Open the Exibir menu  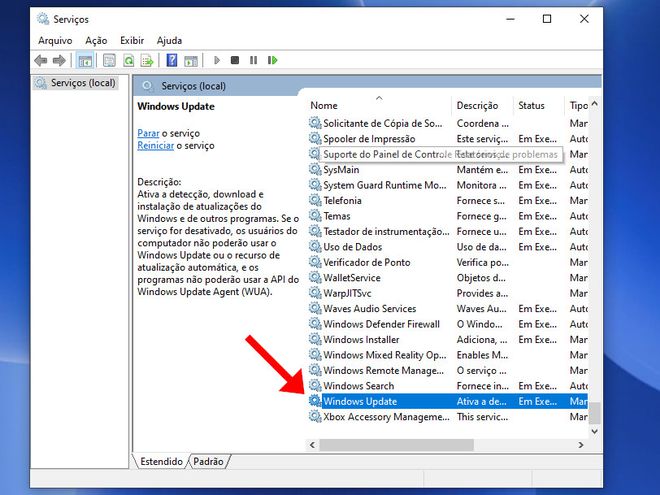click(x=132, y=40)
